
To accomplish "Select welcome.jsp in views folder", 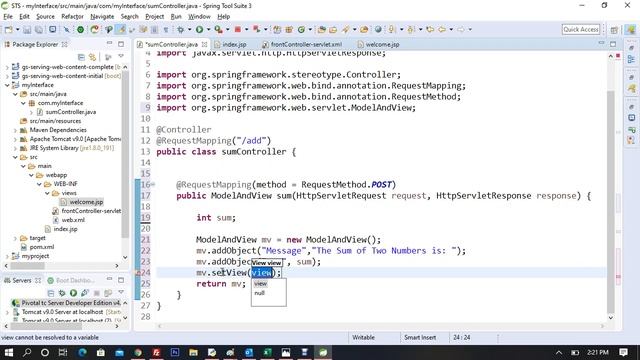I will pos(82,202).
